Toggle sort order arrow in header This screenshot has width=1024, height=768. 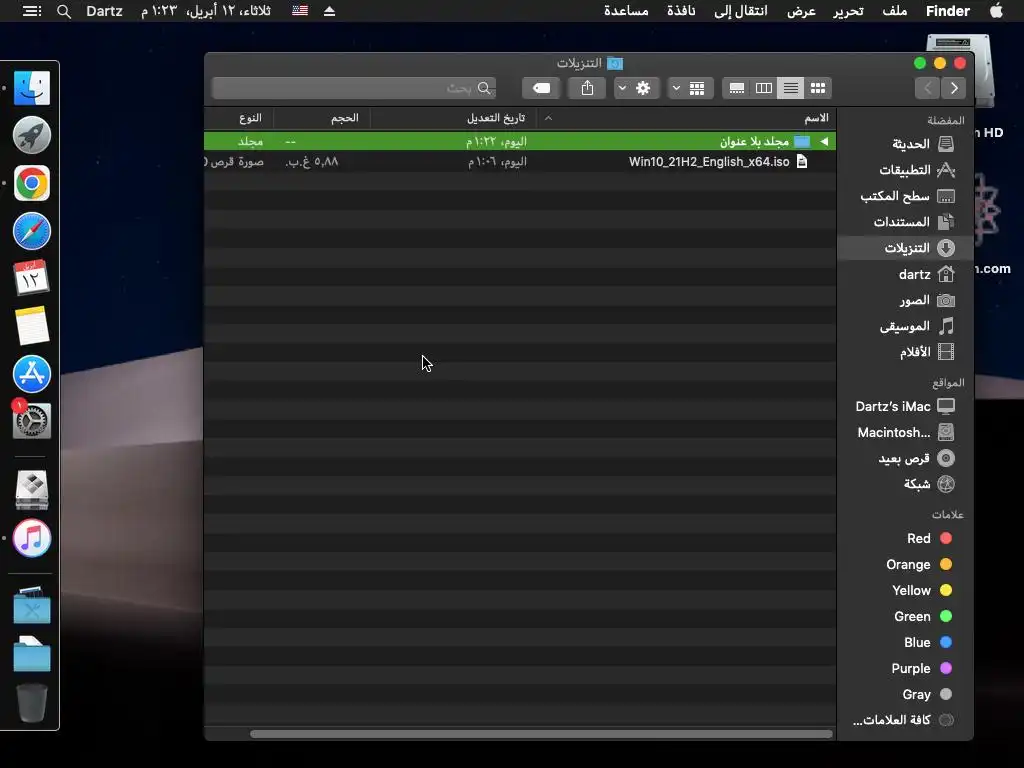coord(548,118)
